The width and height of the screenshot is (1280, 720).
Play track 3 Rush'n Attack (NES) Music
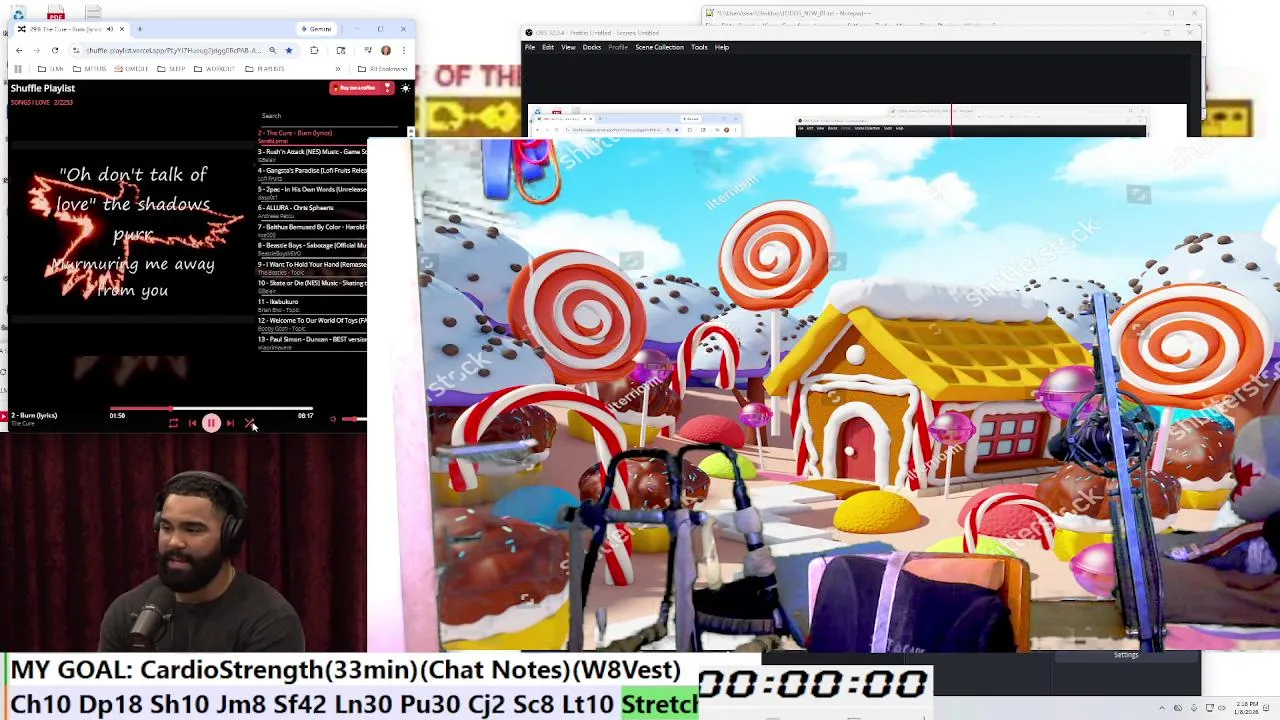point(312,155)
